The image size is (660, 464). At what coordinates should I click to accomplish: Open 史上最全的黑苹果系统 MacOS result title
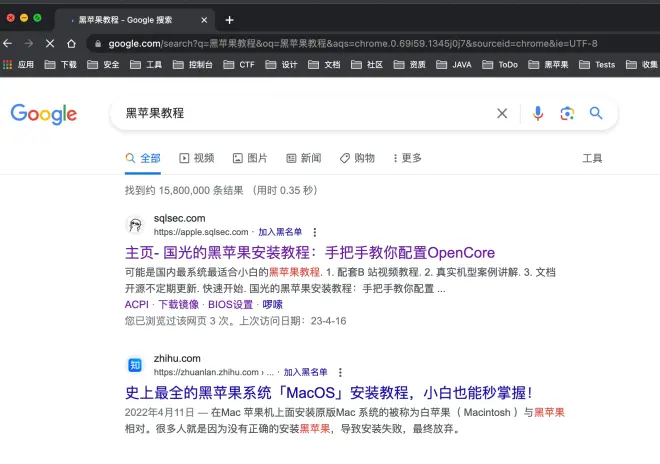[329, 393]
